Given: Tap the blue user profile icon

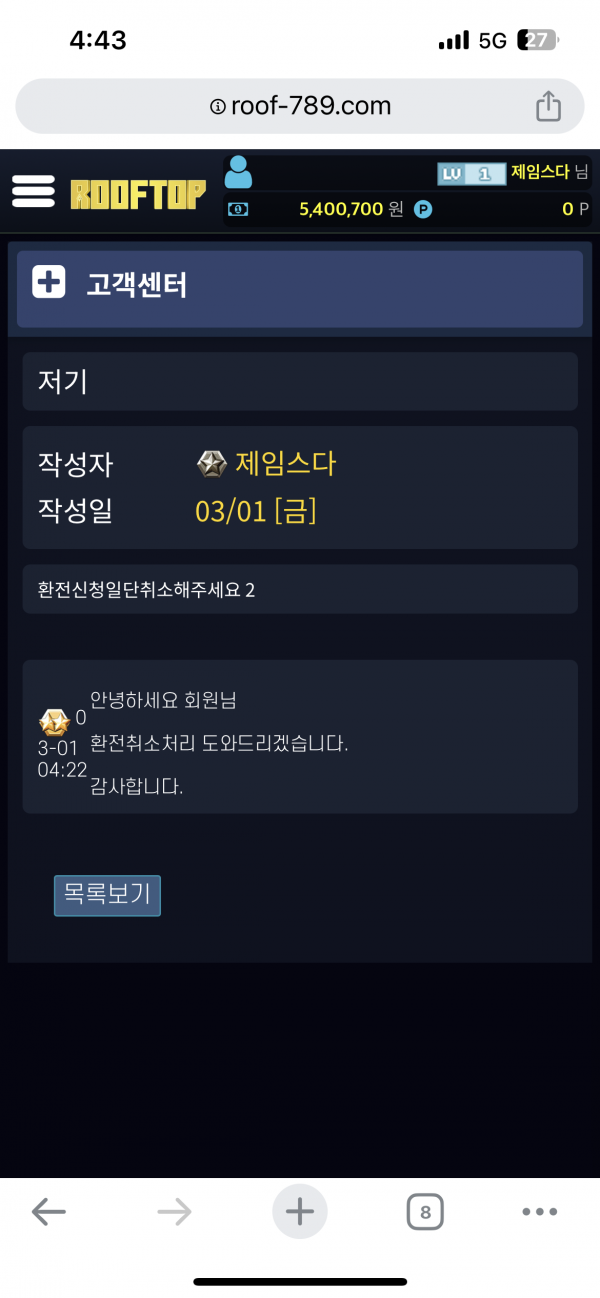Looking at the screenshot, I should tap(238, 172).
